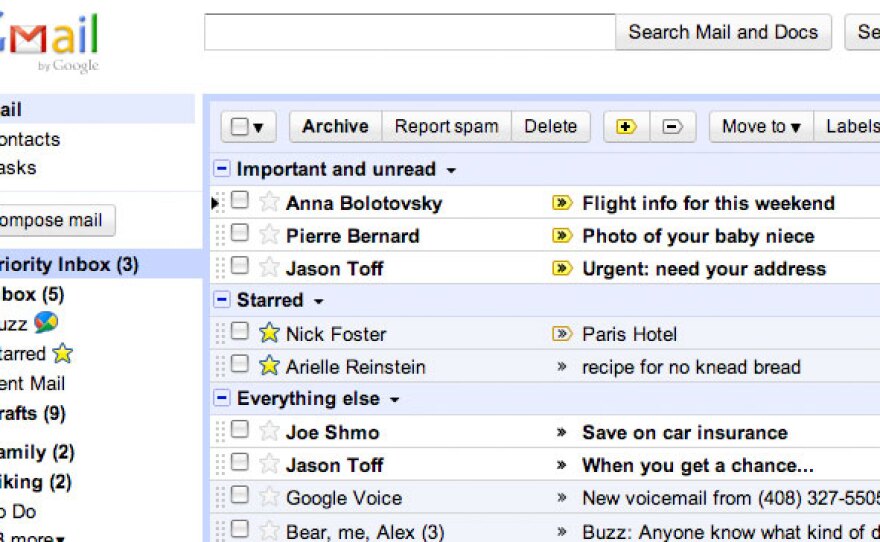
Task: Star the Joe Shmo email
Action: tap(268, 431)
